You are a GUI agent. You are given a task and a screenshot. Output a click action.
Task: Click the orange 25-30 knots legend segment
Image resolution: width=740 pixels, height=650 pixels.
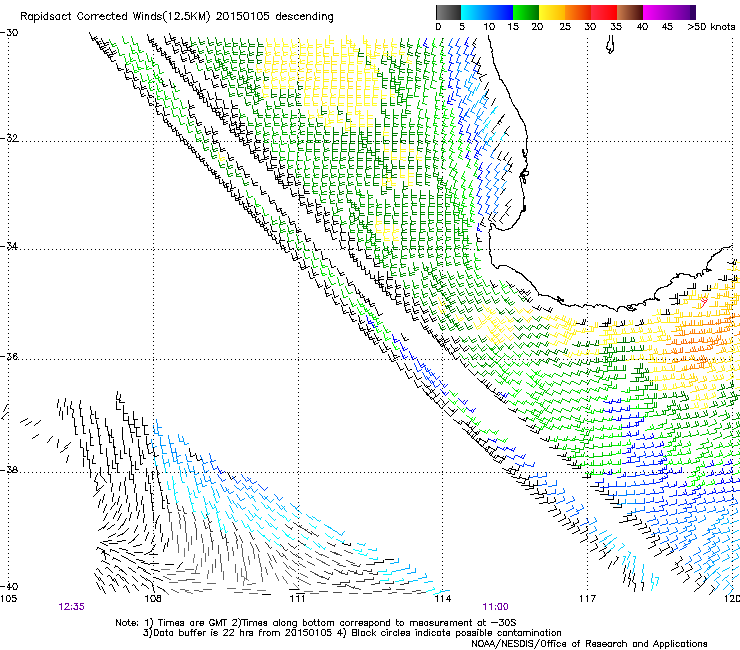[578, 12]
